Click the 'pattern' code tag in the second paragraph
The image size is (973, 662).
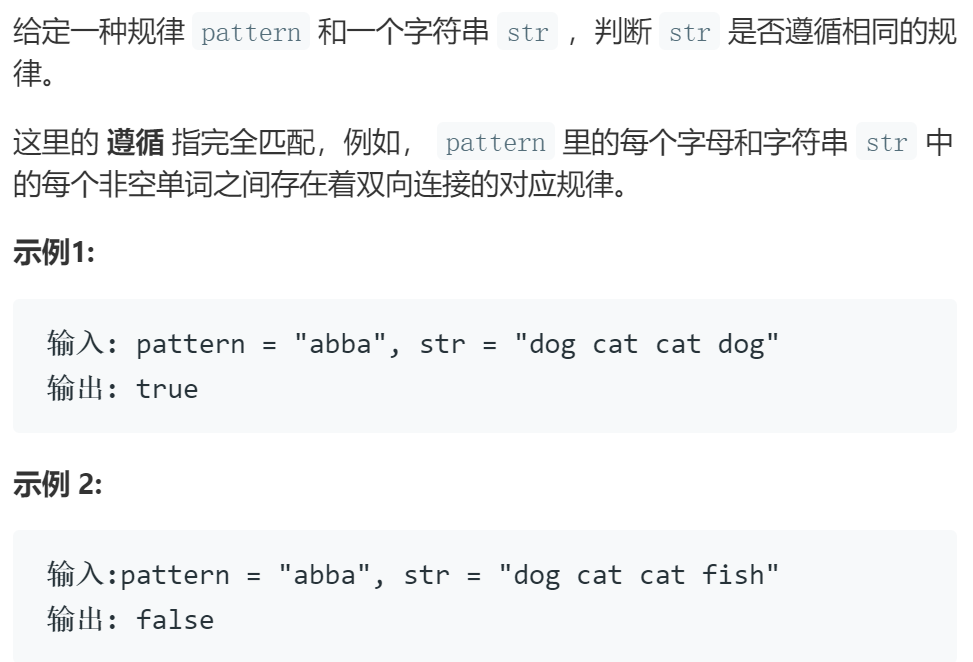495,142
